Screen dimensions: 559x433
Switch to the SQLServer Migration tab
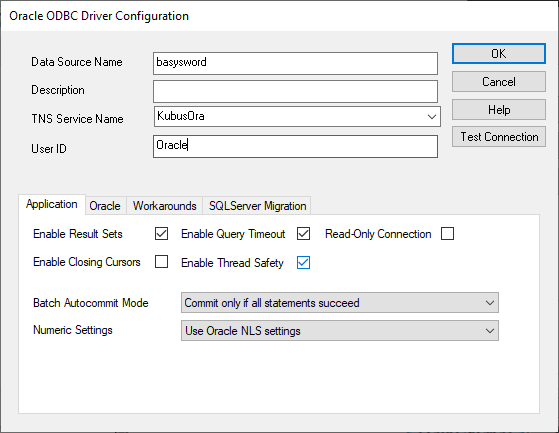[257, 206]
